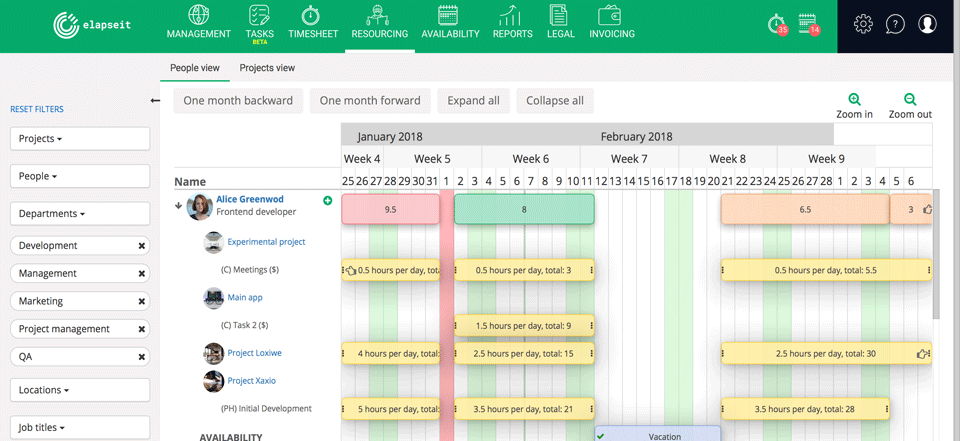Open the Tasks beta module
The width and height of the screenshot is (960, 441).
click(260, 24)
